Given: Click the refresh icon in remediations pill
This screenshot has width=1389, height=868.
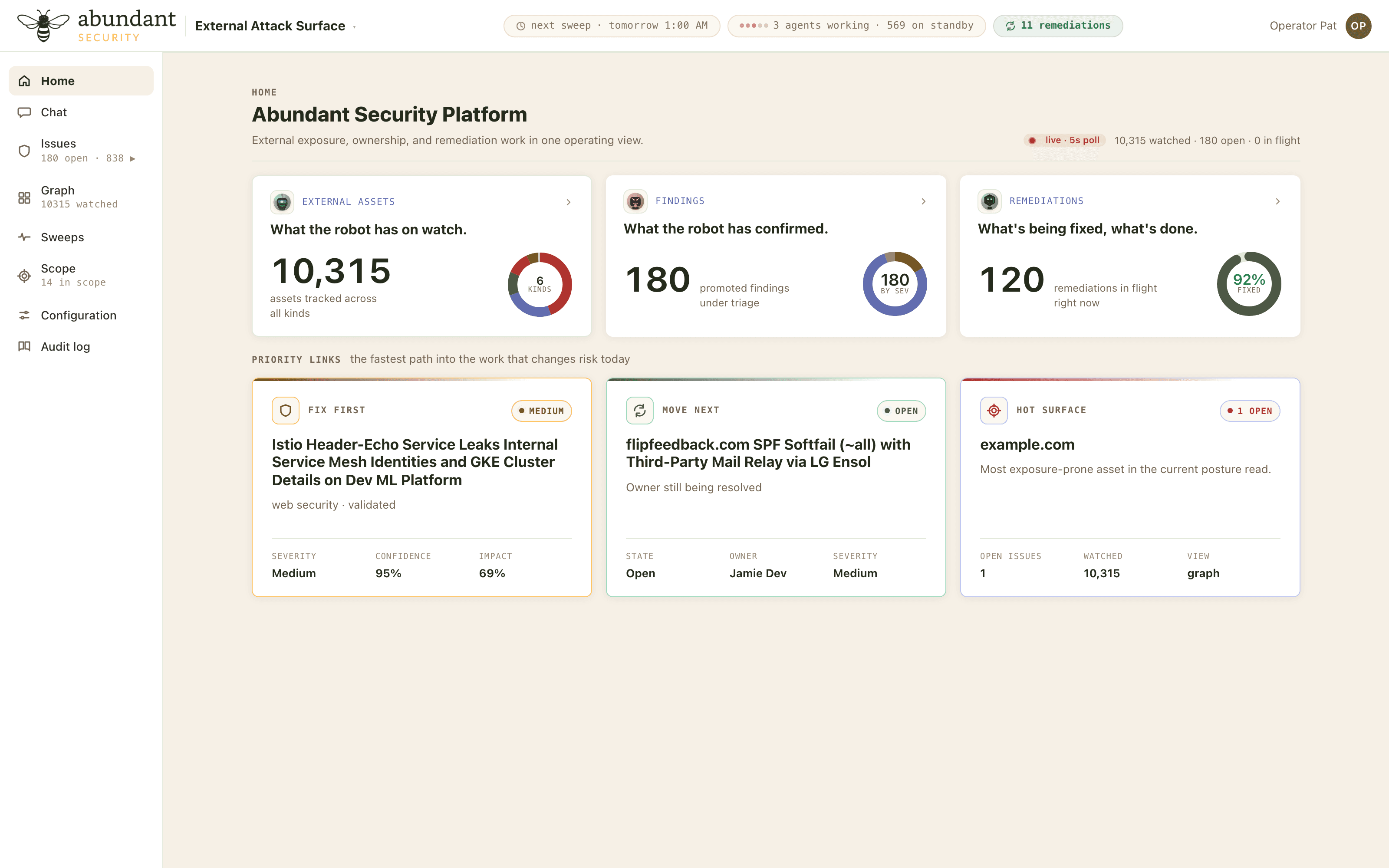Looking at the screenshot, I should coord(1010,26).
